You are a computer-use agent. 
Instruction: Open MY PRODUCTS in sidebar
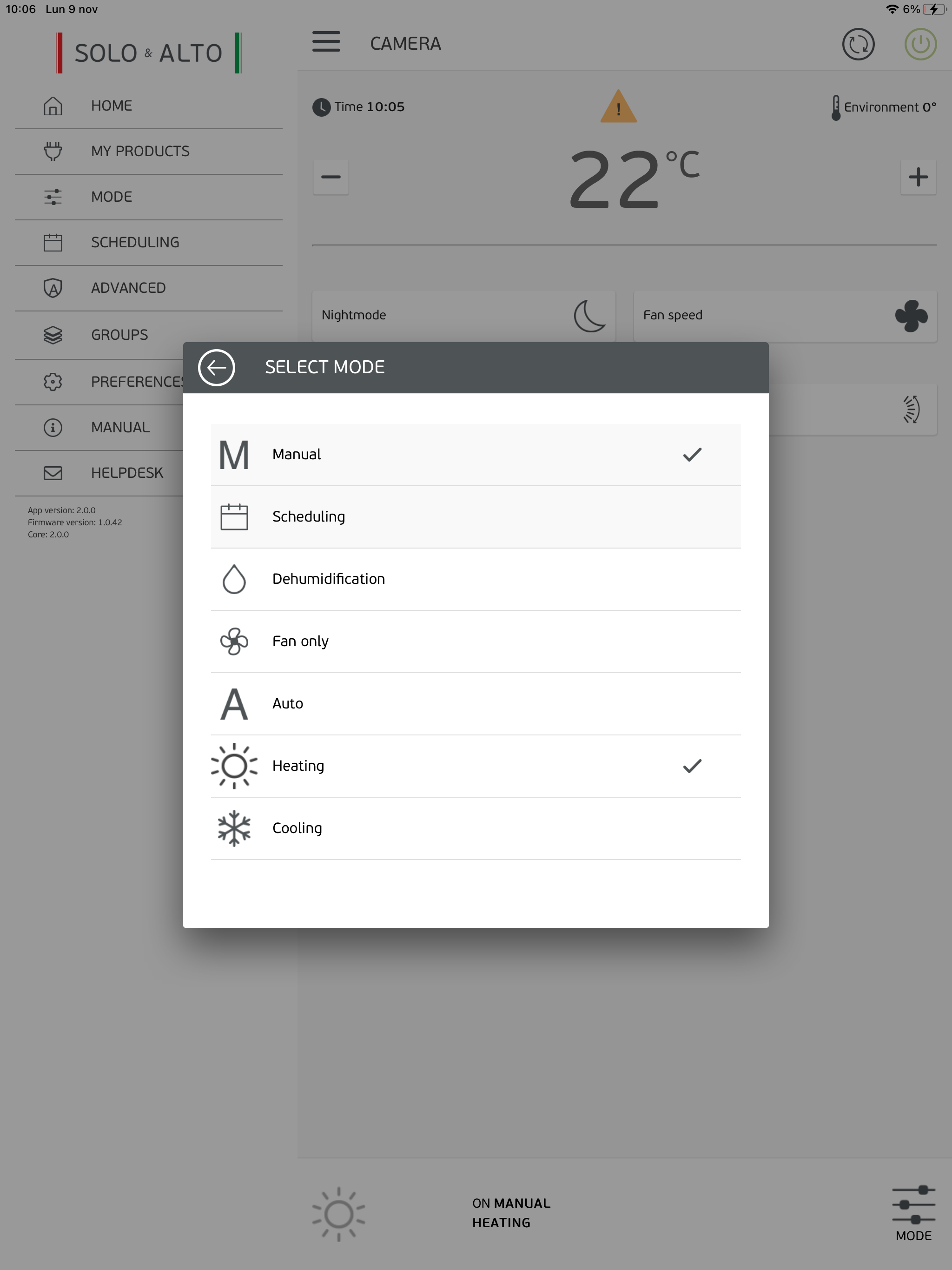(x=148, y=152)
